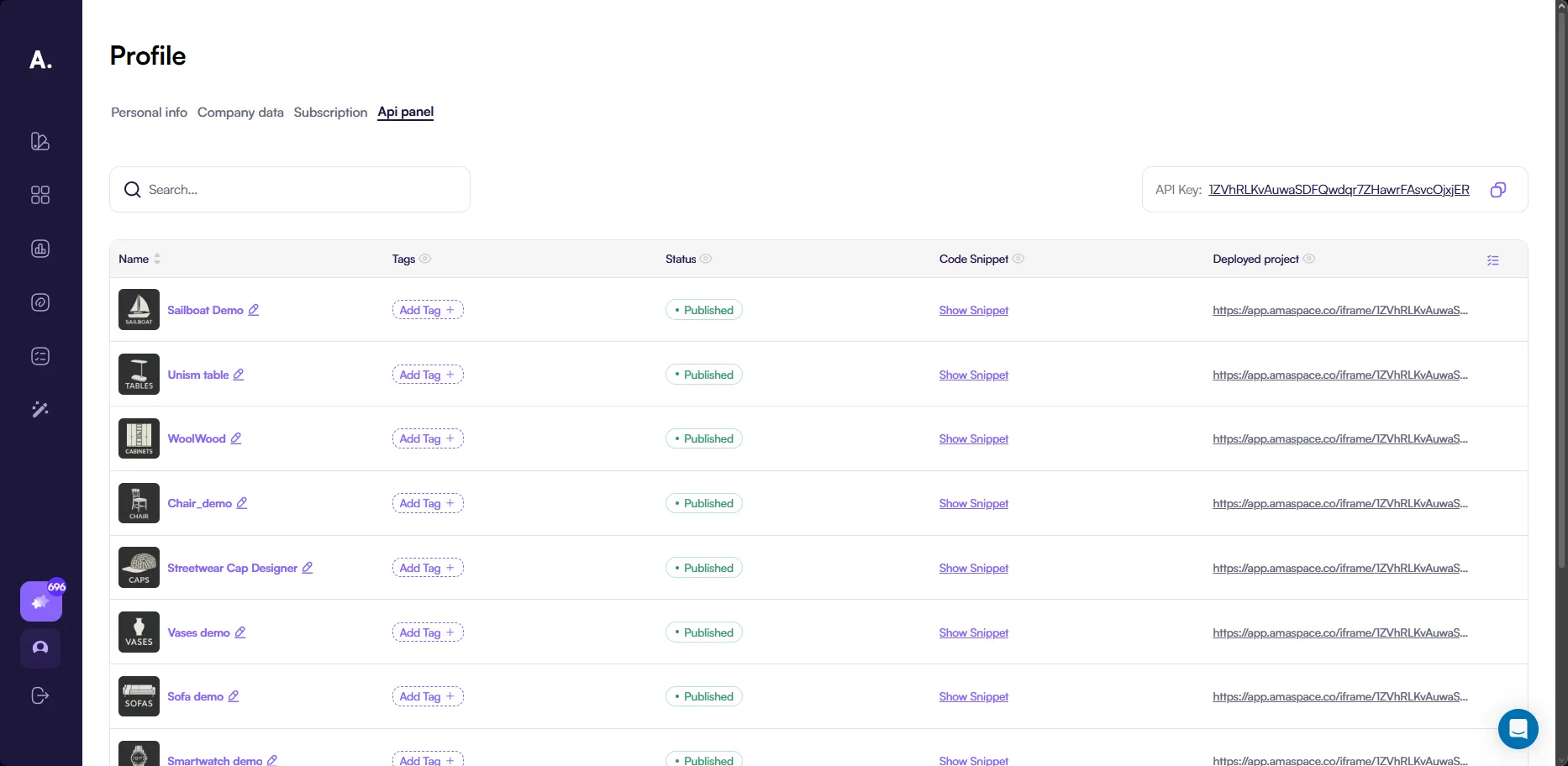Open the chat support bubble
Image resolution: width=1568 pixels, height=766 pixels.
click(1518, 729)
